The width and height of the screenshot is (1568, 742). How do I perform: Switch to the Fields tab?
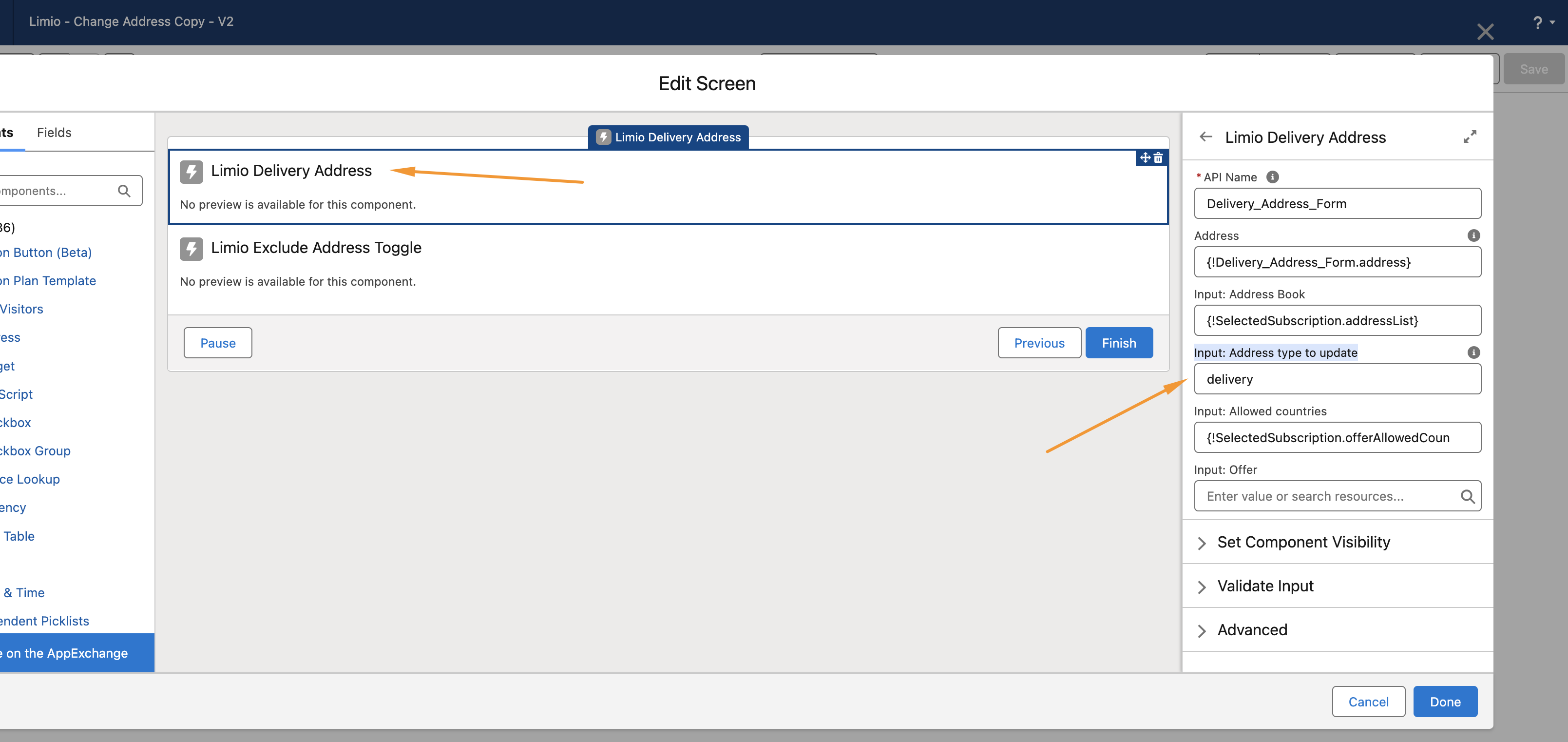pos(54,132)
